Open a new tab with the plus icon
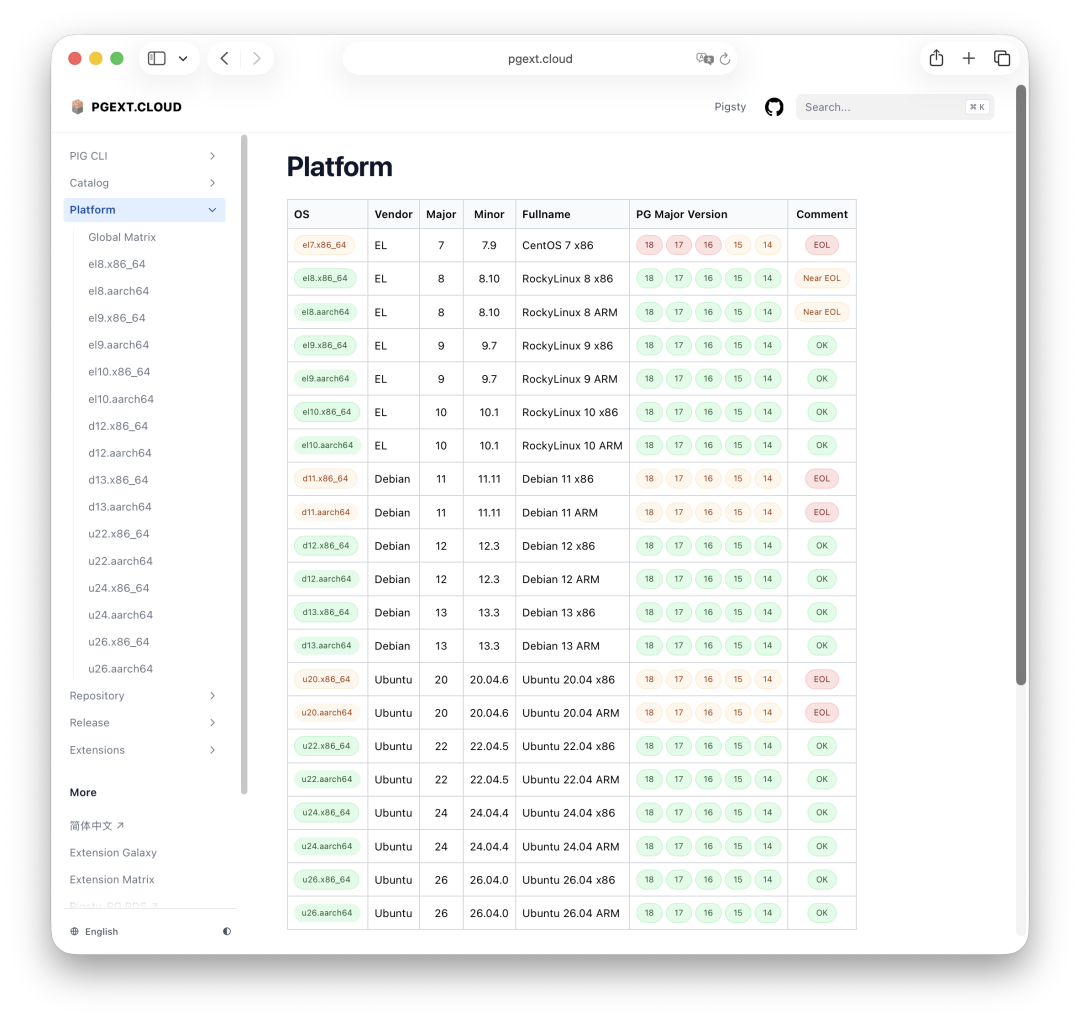 [x=968, y=59]
